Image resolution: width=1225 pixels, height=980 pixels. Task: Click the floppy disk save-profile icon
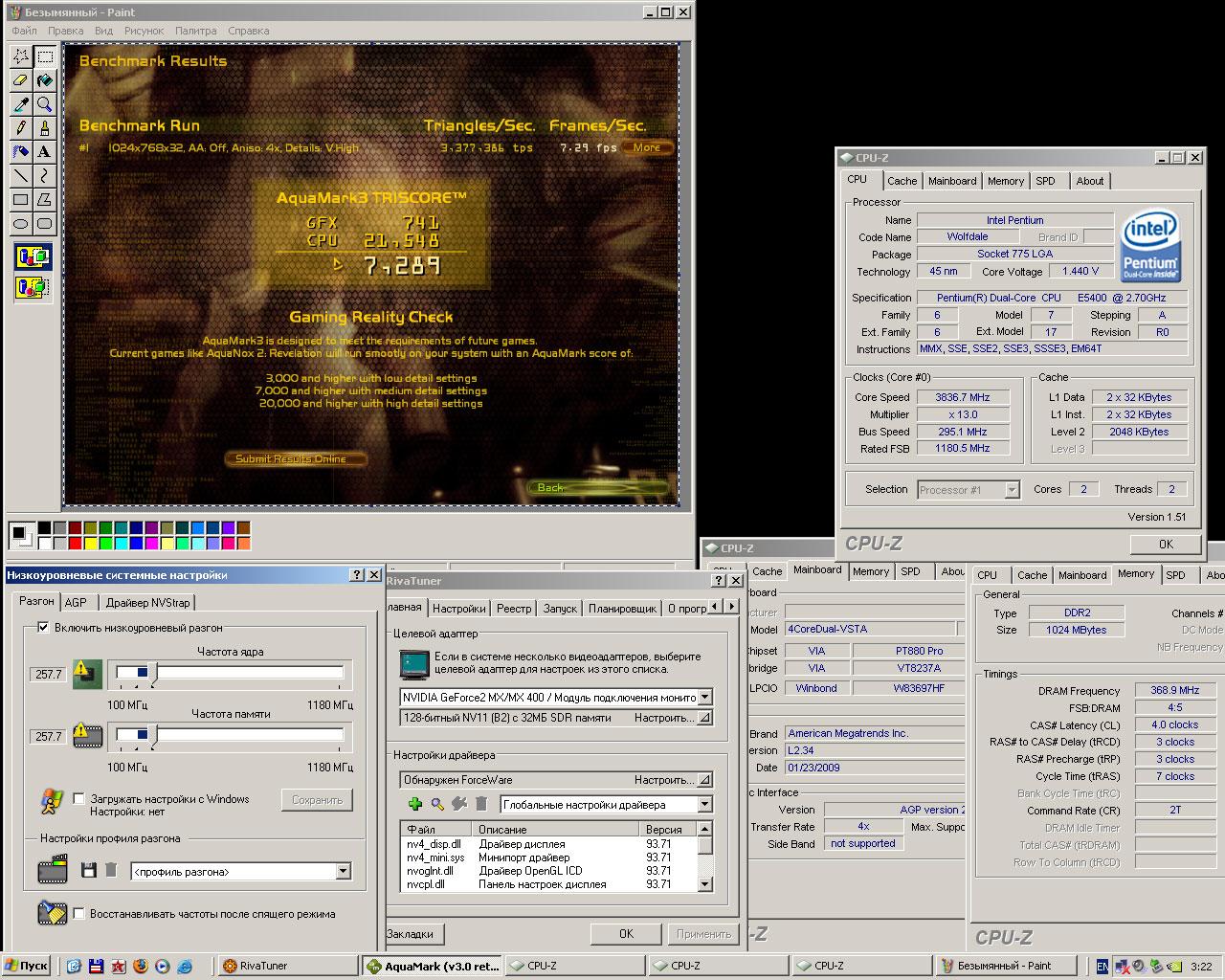click(x=89, y=870)
